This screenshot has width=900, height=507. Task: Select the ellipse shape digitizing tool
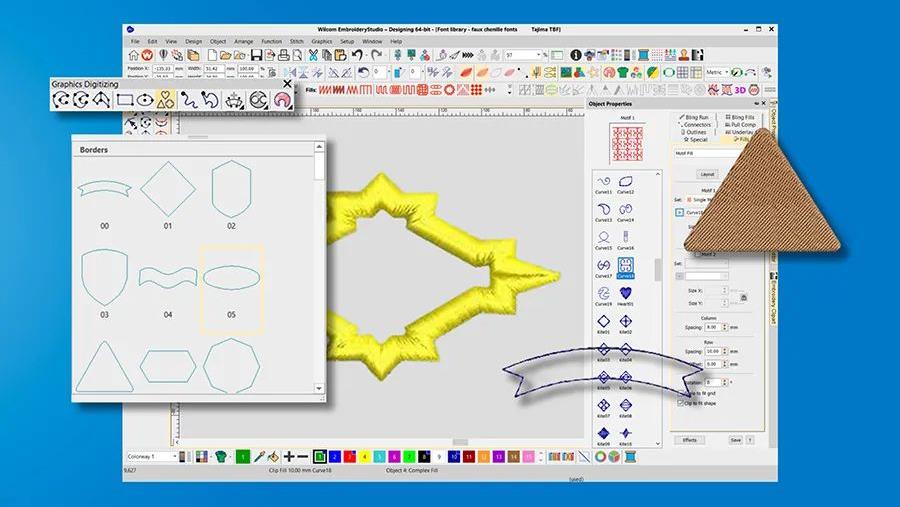point(146,99)
